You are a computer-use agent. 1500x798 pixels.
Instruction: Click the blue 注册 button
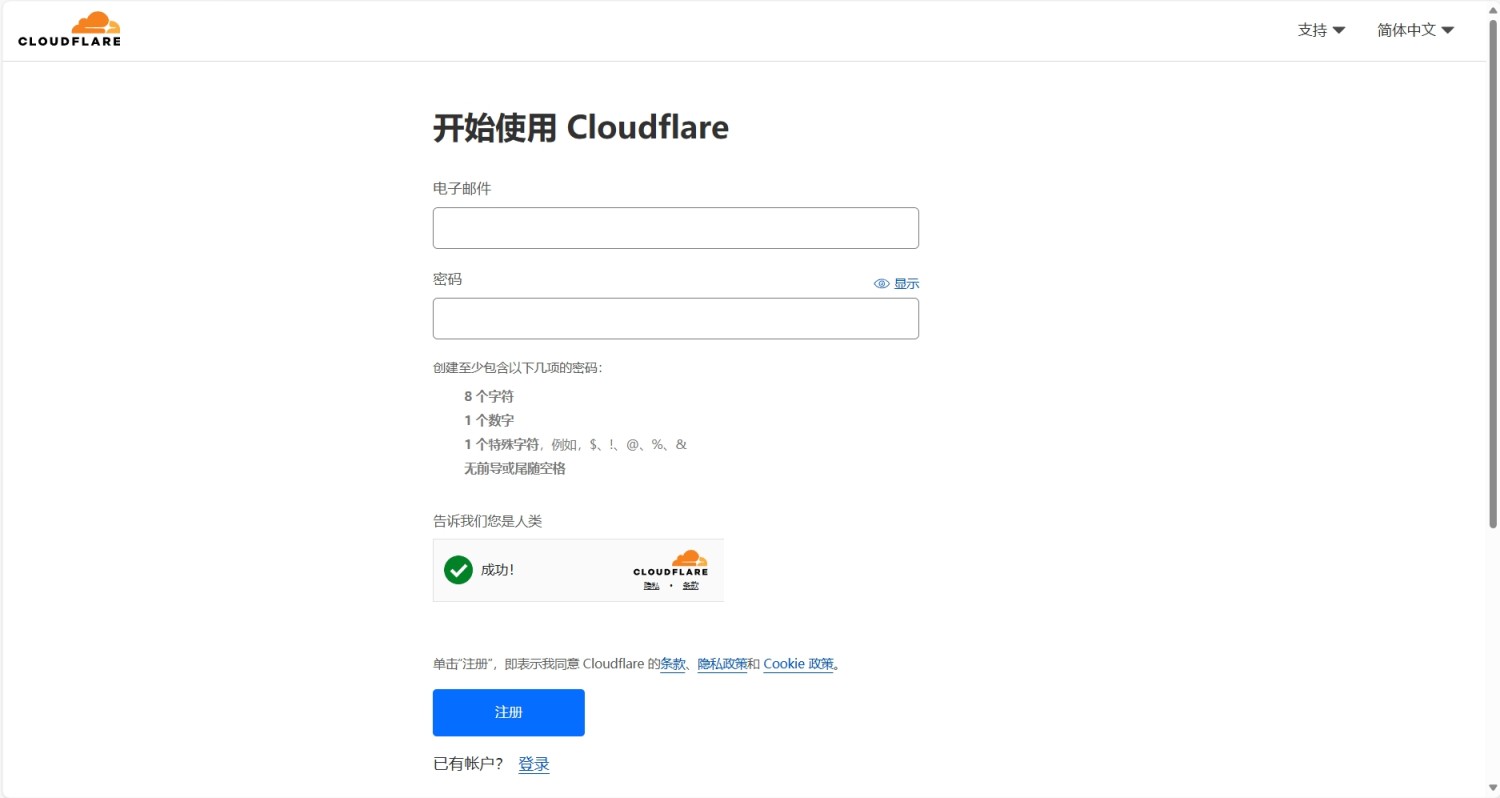509,713
